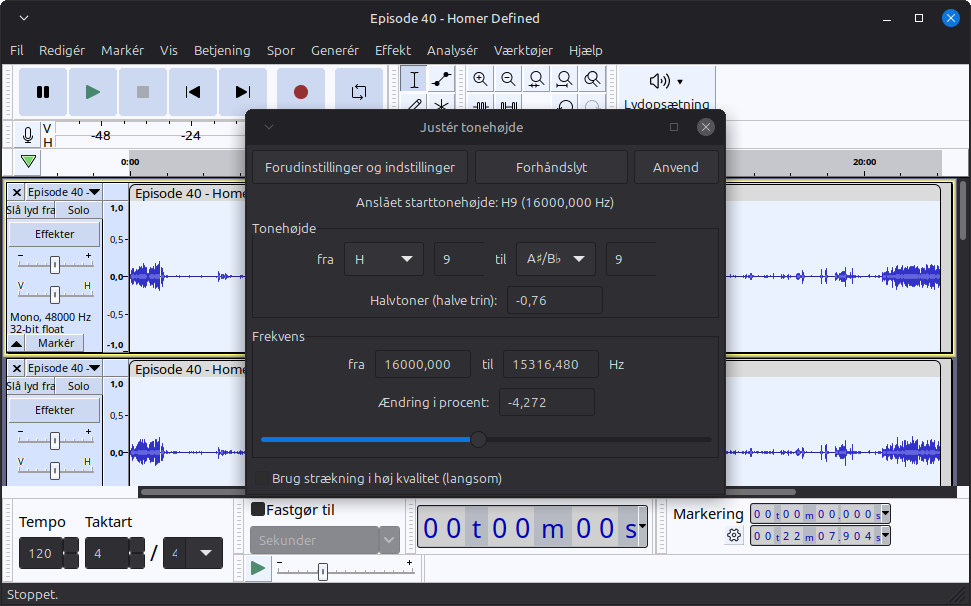Image resolution: width=971 pixels, height=606 pixels.
Task: Toggle the Loop playback icon
Action: (359, 92)
